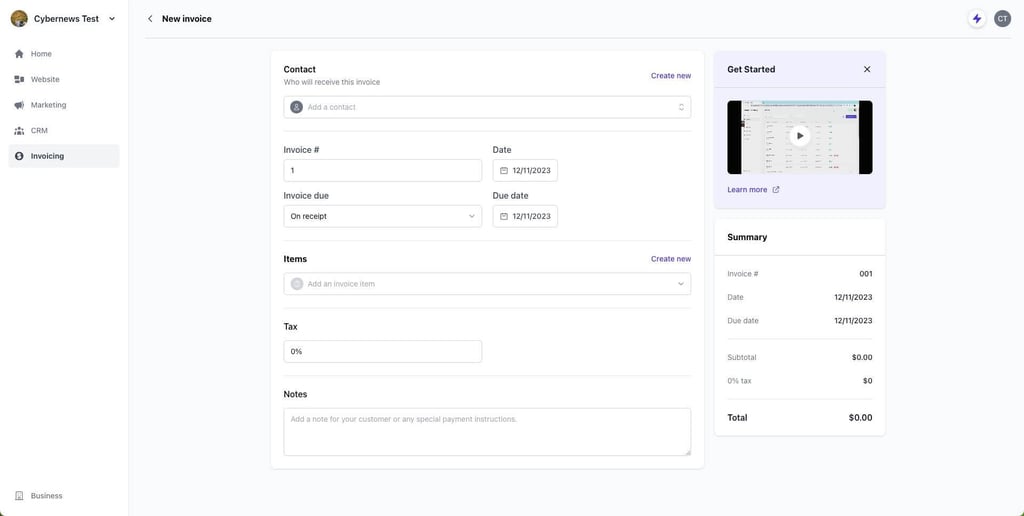Open the CT user avatar menu
This screenshot has height=516, width=1024.
tap(1002, 19)
